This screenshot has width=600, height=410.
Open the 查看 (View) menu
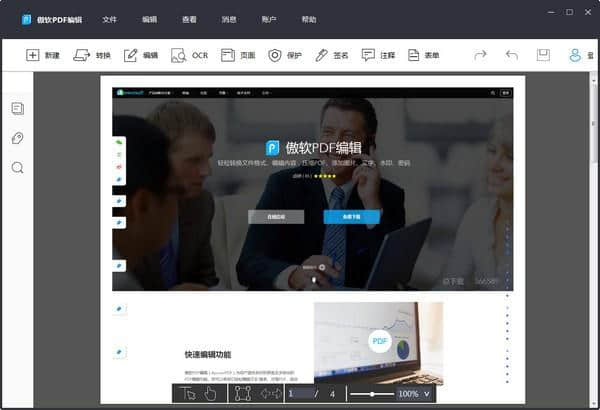point(189,19)
